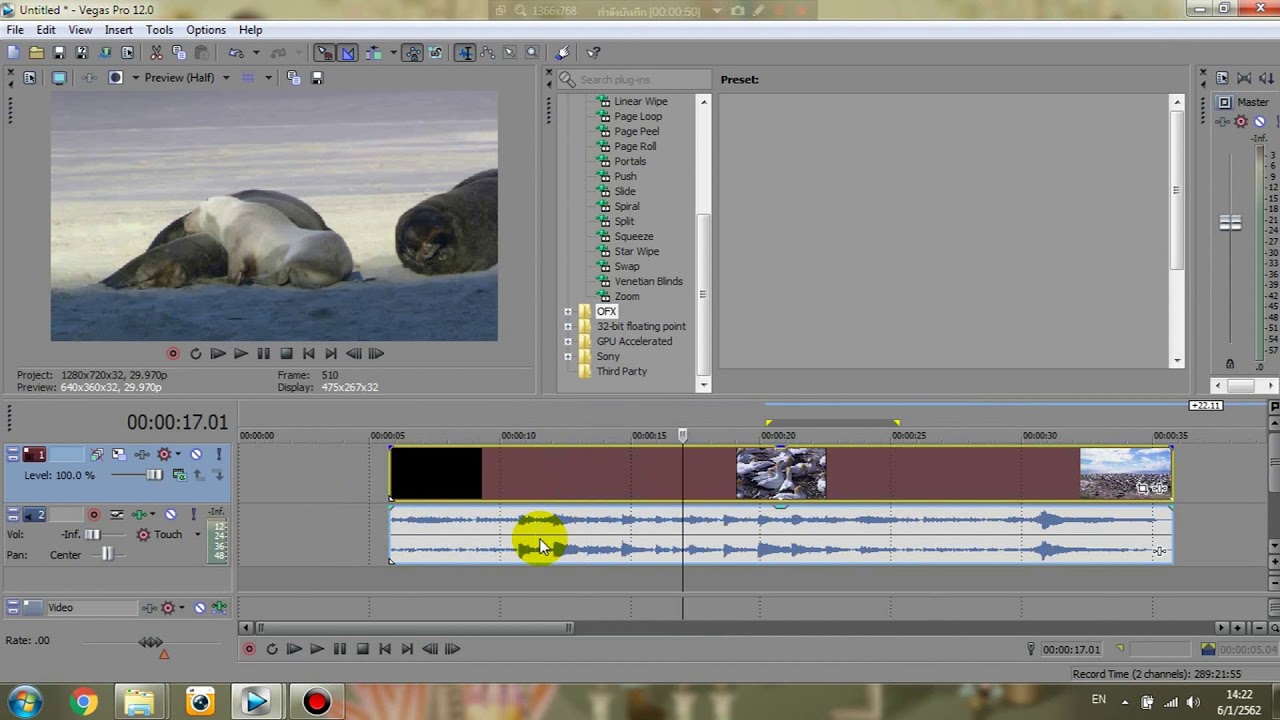This screenshot has width=1280, height=720.
Task: Toggle Enable Snapping in the toolbar
Action: click(324, 53)
